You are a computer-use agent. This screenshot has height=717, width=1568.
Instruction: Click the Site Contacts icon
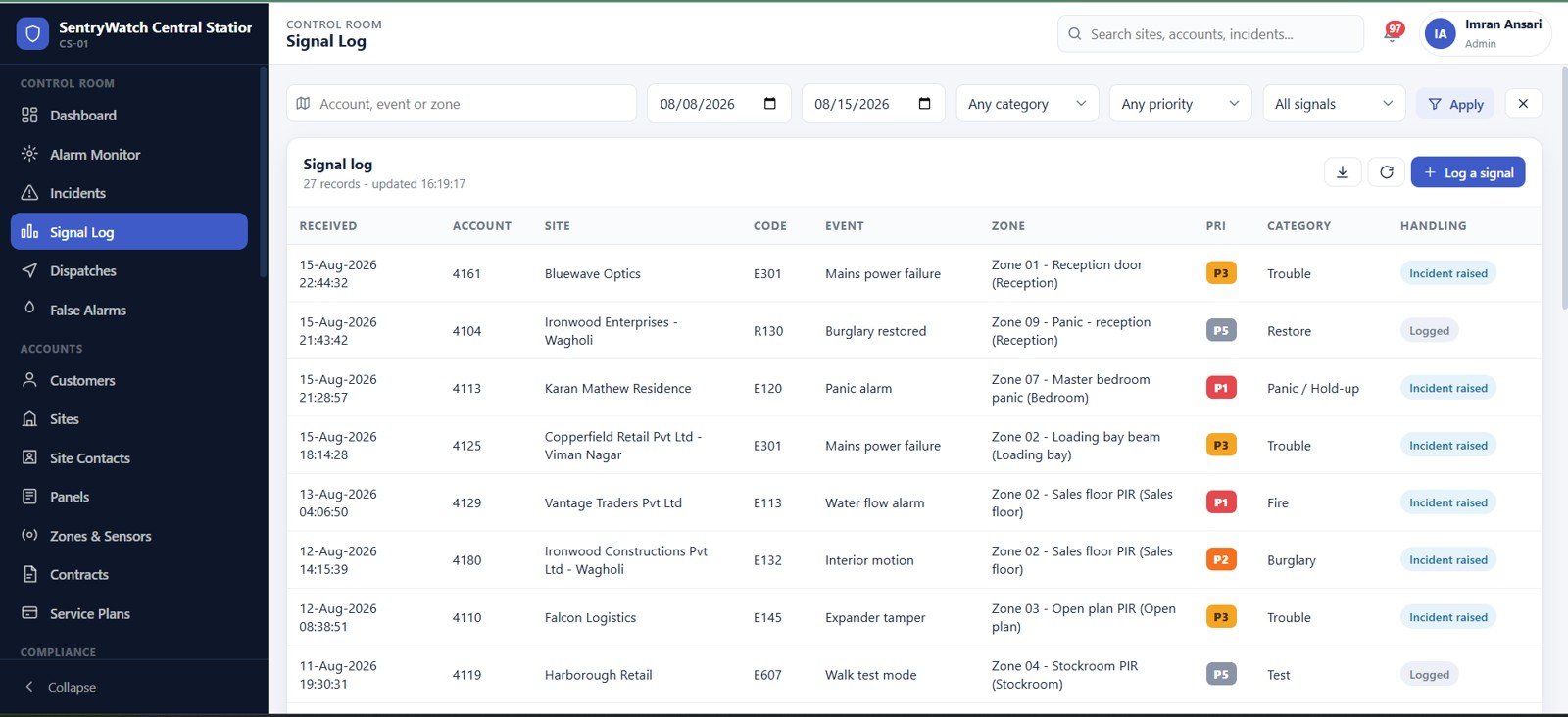(29, 457)
